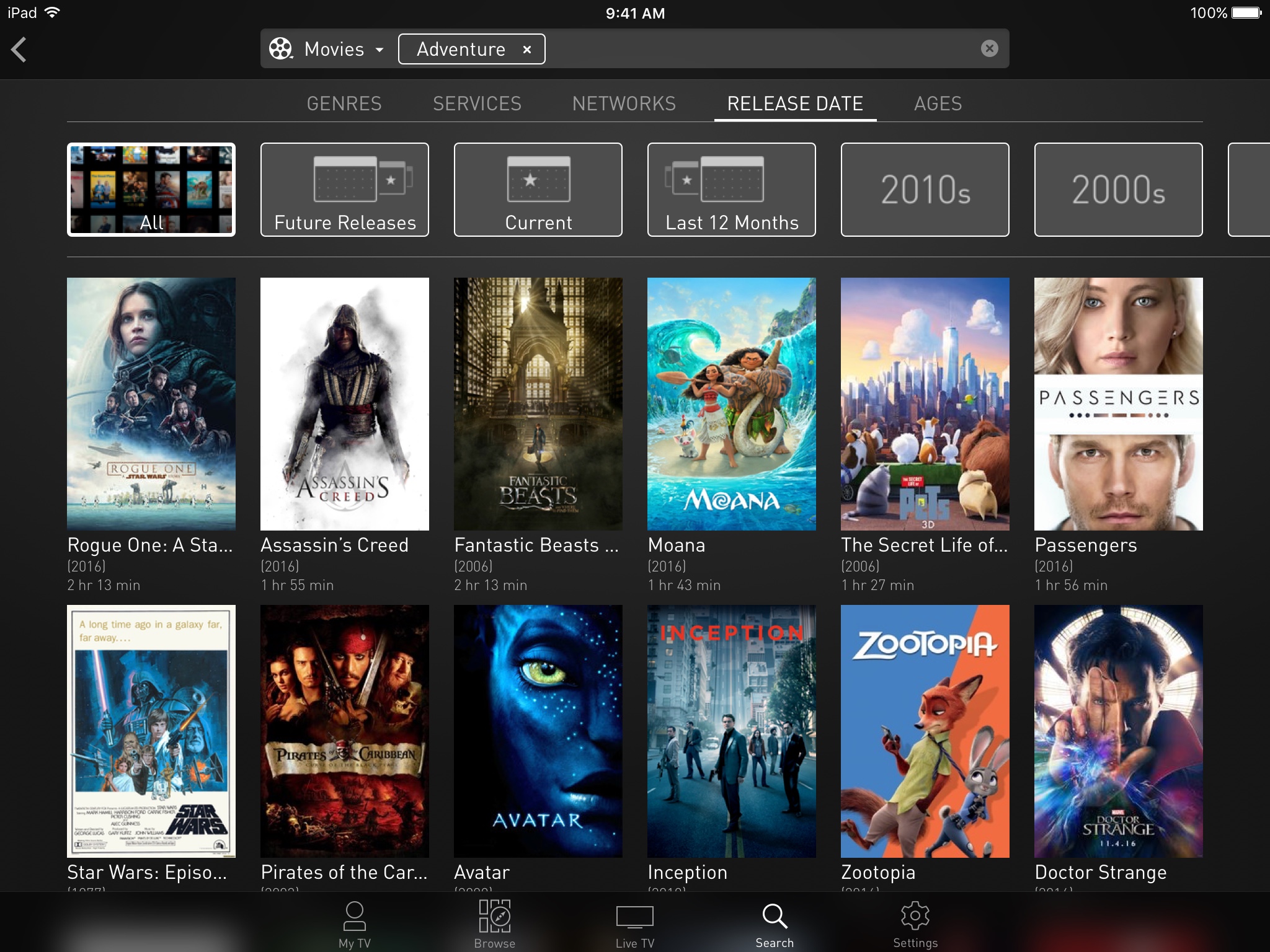This screenshot has width=1270, height=952.
Task: Filter by the 2010s decade
Action: (925, 190)
